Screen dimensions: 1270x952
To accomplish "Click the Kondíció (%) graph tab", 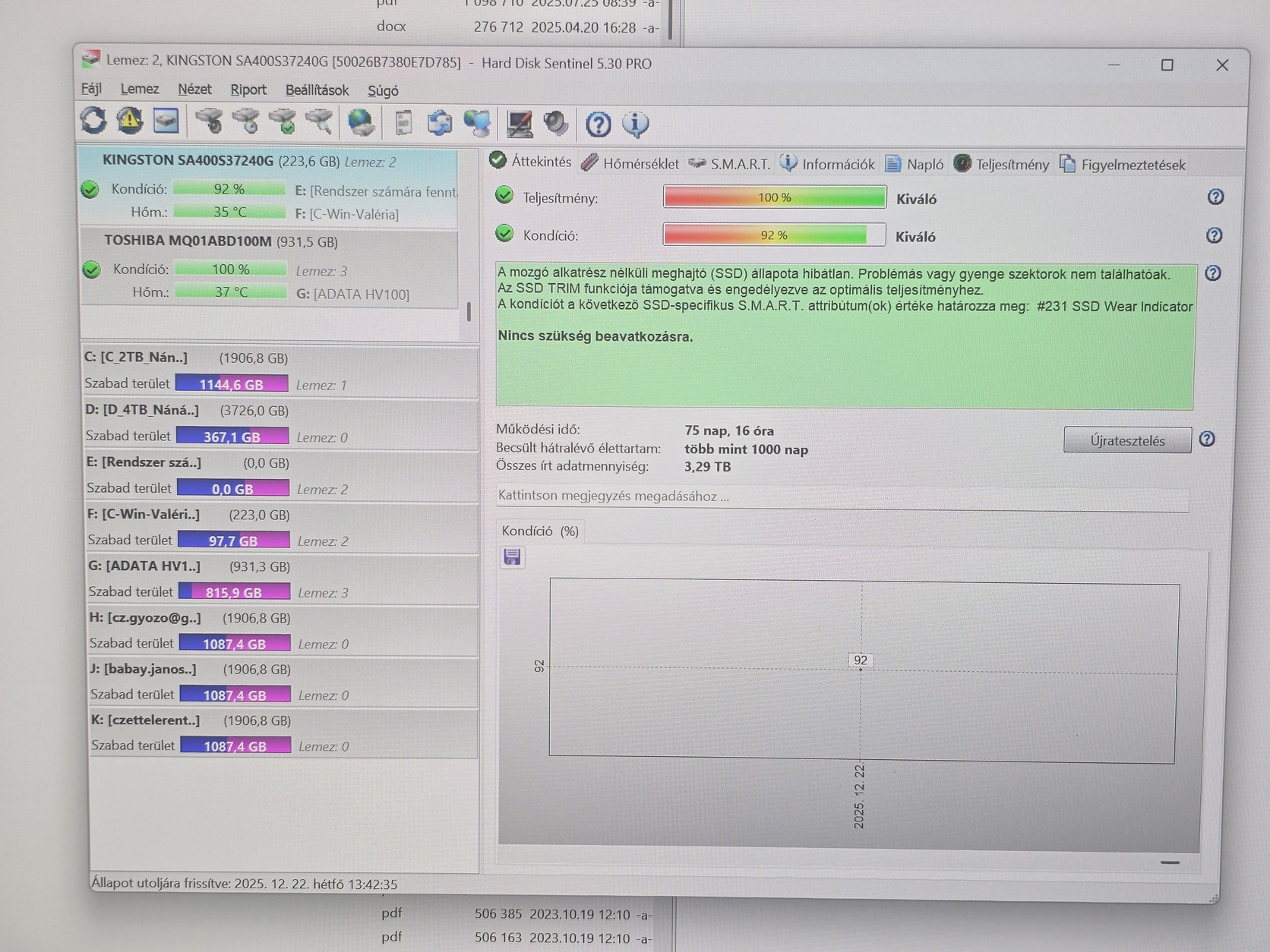I will [540, 531].
